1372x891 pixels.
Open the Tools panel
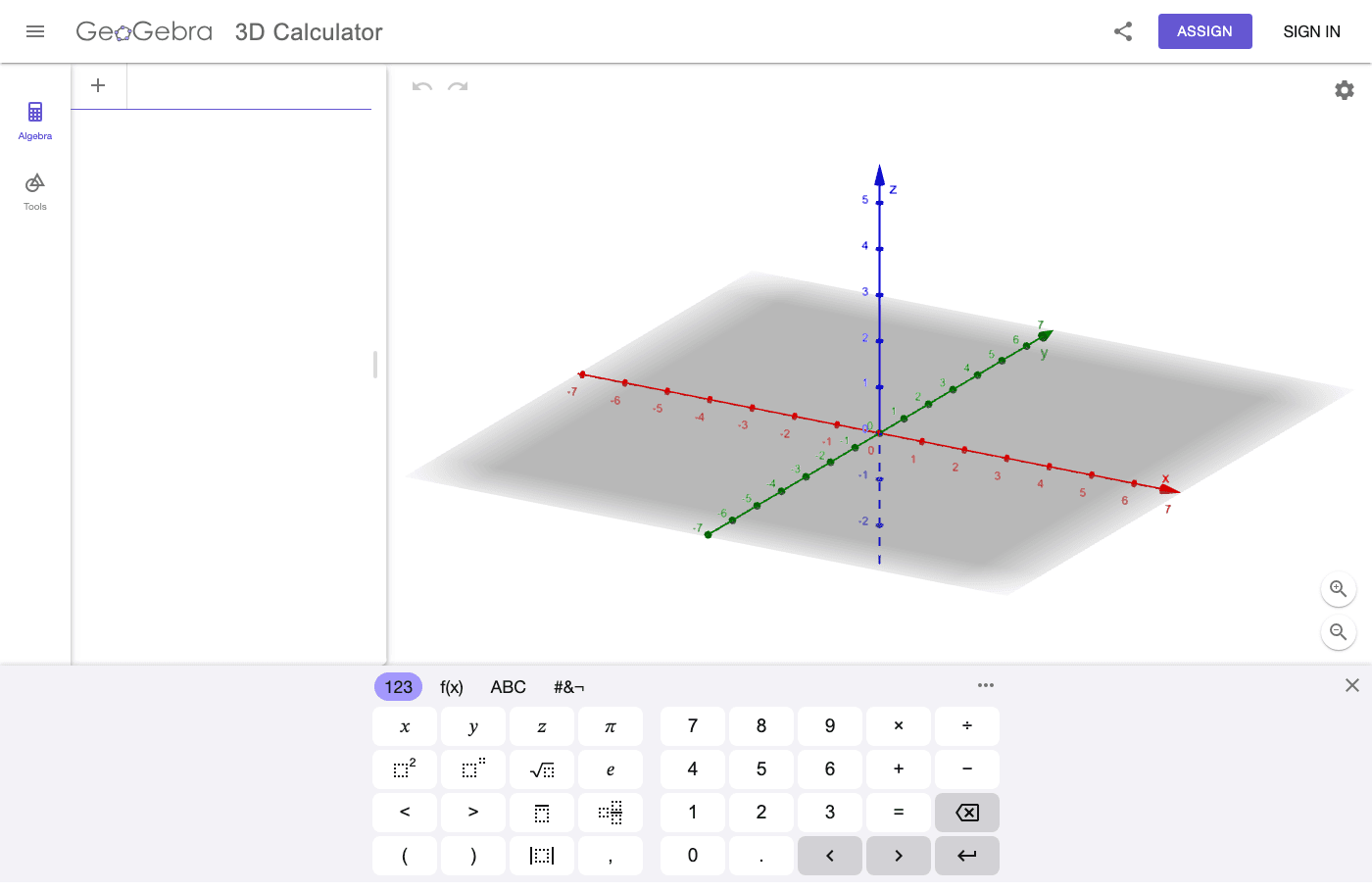pos(34,190)
